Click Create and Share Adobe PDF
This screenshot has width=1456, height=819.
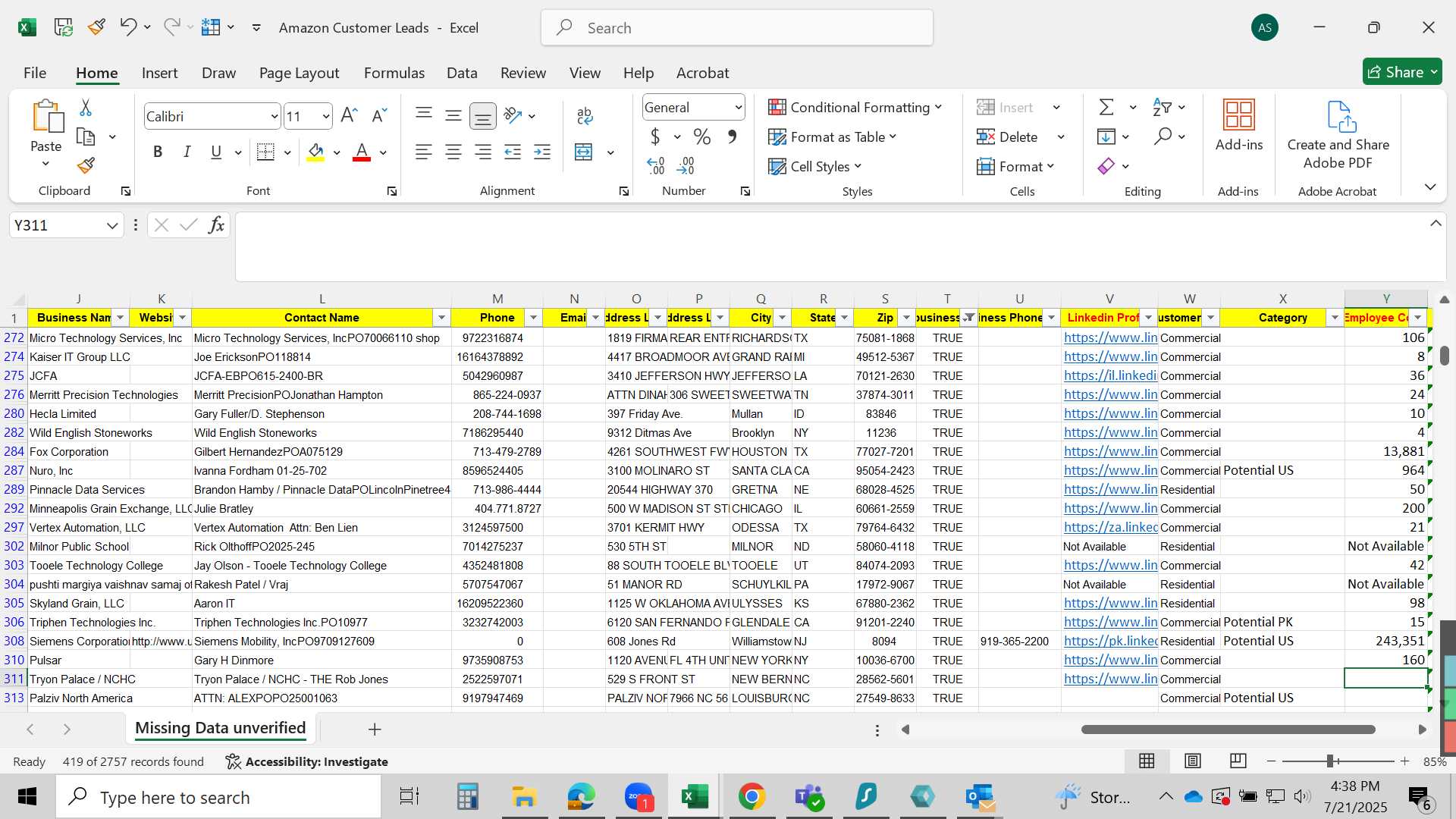(x=1338, y=135)
